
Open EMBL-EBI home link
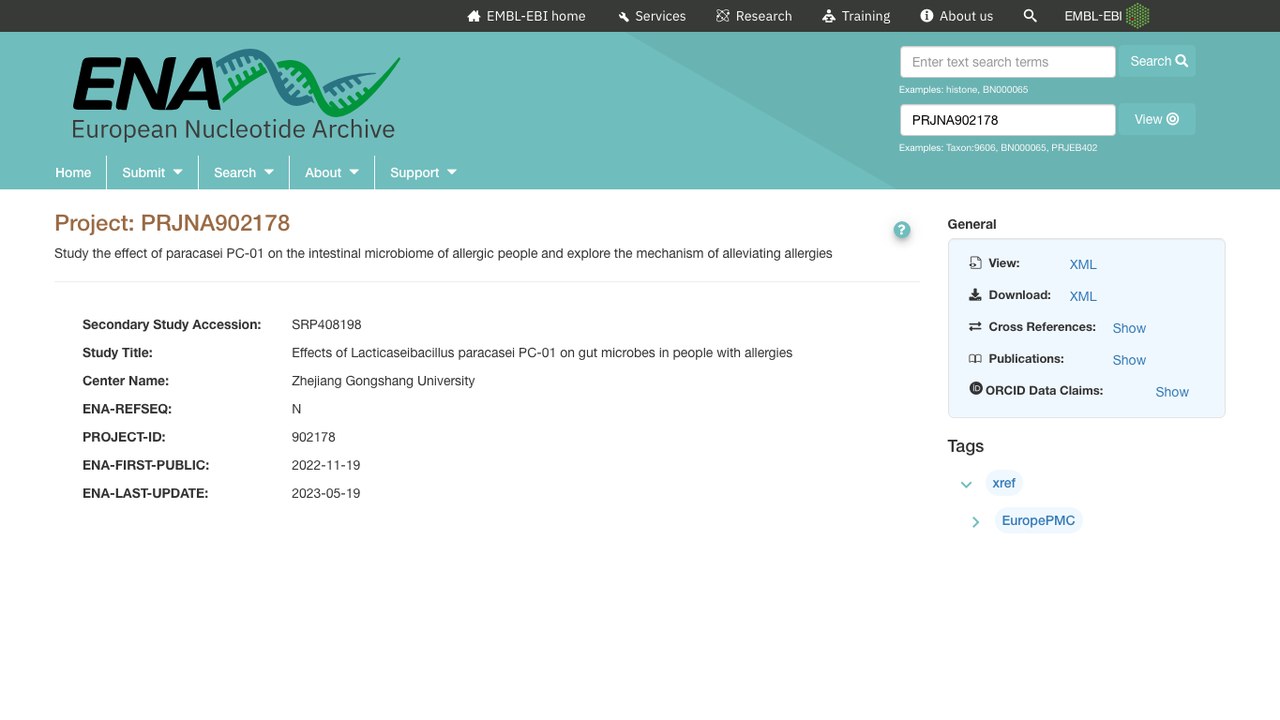pos(526,16)
